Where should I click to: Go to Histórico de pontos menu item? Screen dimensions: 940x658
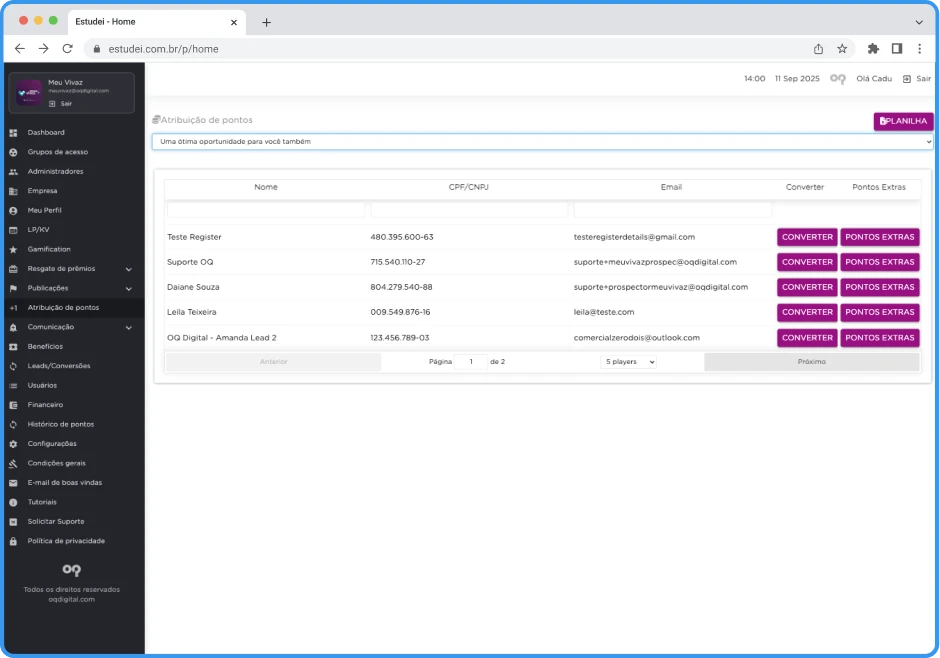[x=61, y=424]
